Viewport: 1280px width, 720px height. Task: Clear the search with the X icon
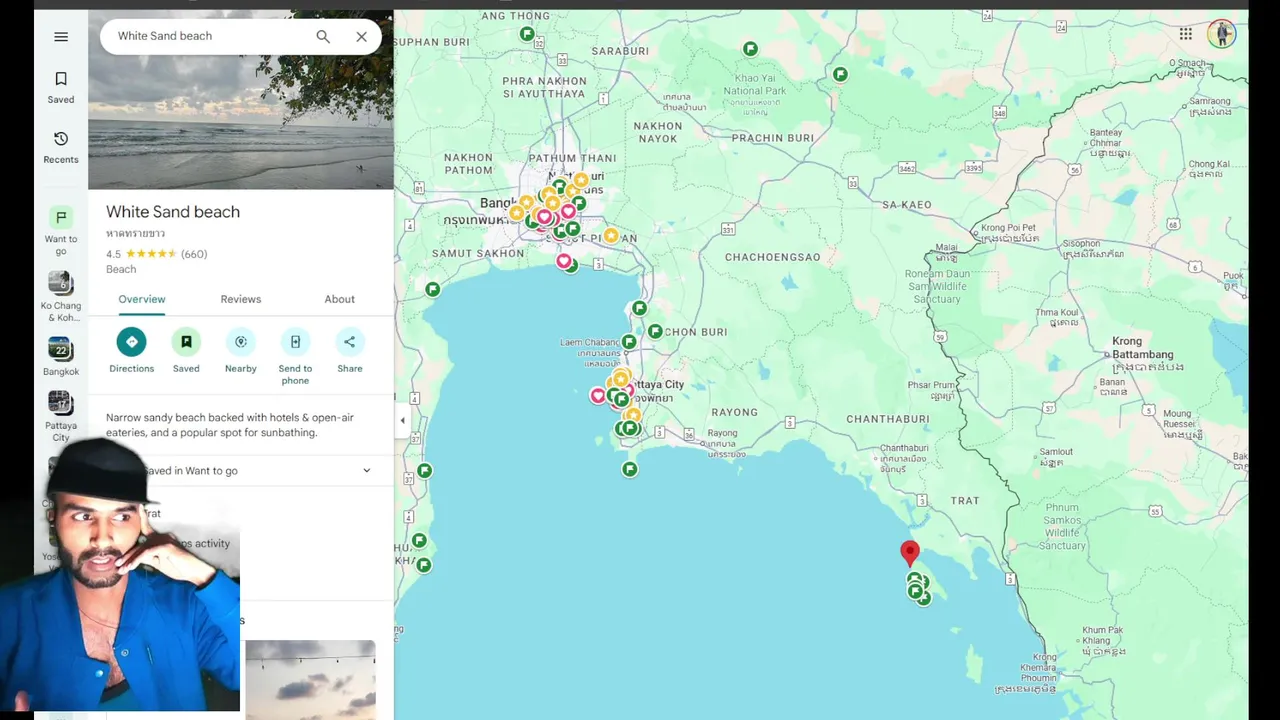click(361, 36)
